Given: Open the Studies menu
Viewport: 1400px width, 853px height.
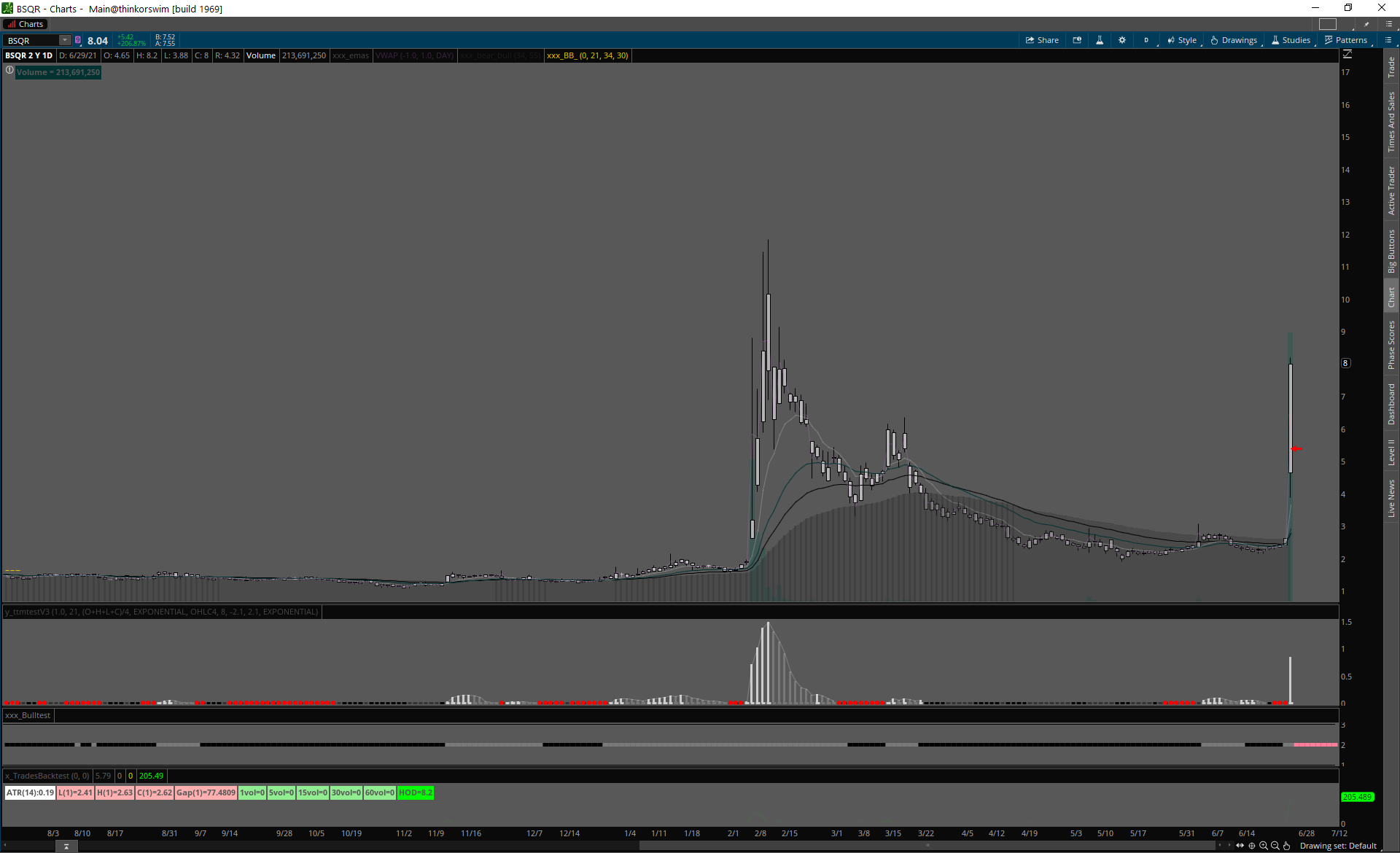Looking at the screenshot, I should (x=1291, y=40).
